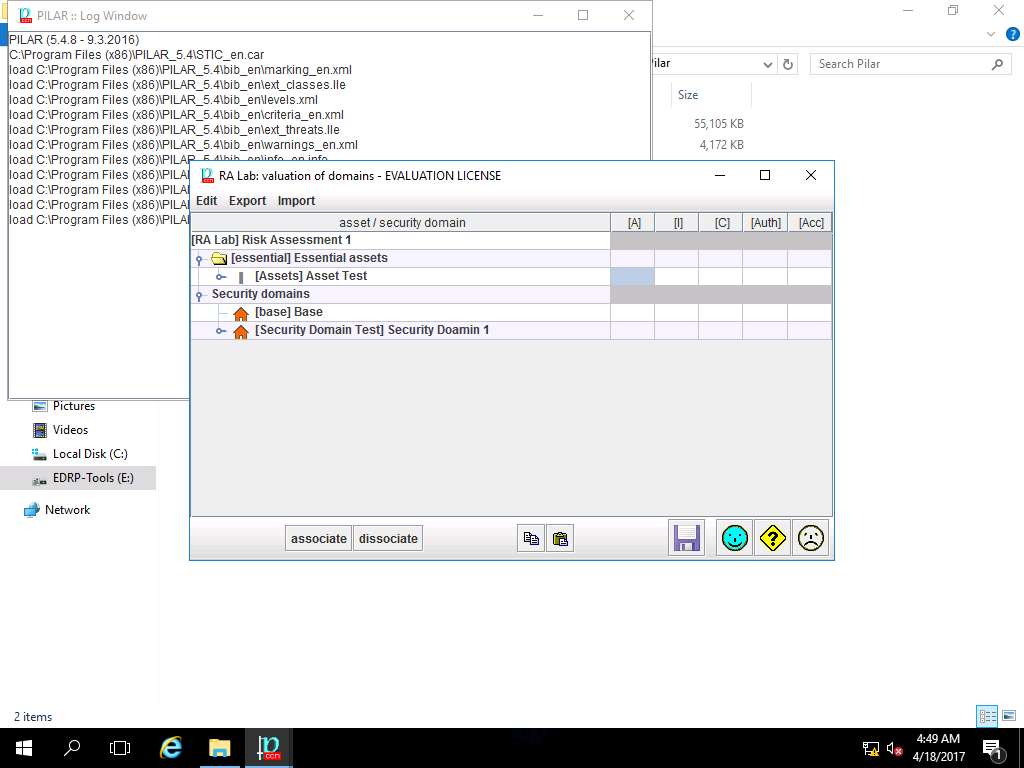Click the 4,172 KB size entry
Image resolution: width=1024 pixels, height=768 pixels.
coord(722,145)
